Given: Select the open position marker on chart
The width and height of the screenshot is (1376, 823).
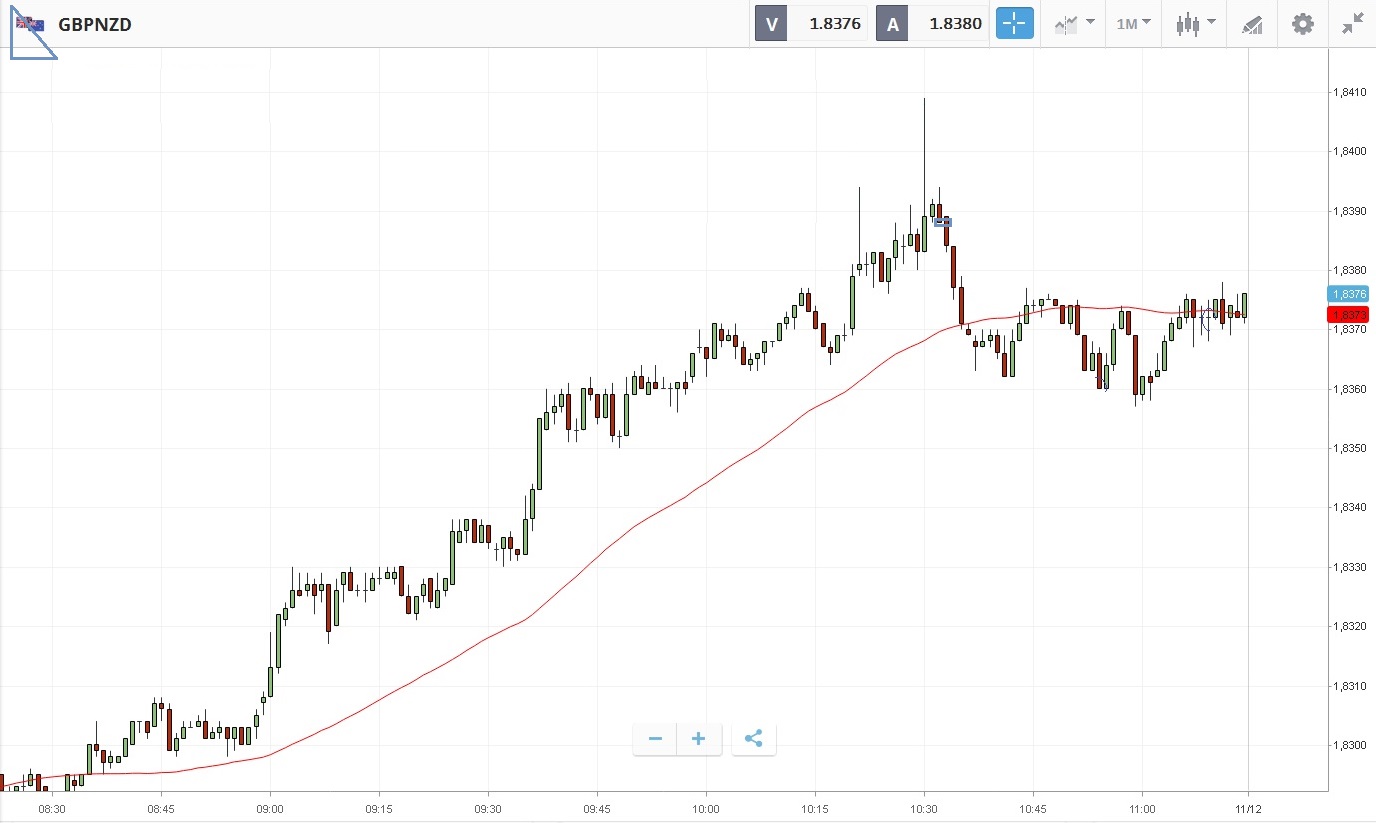Looking at the screenshot, I should point(942,222).
